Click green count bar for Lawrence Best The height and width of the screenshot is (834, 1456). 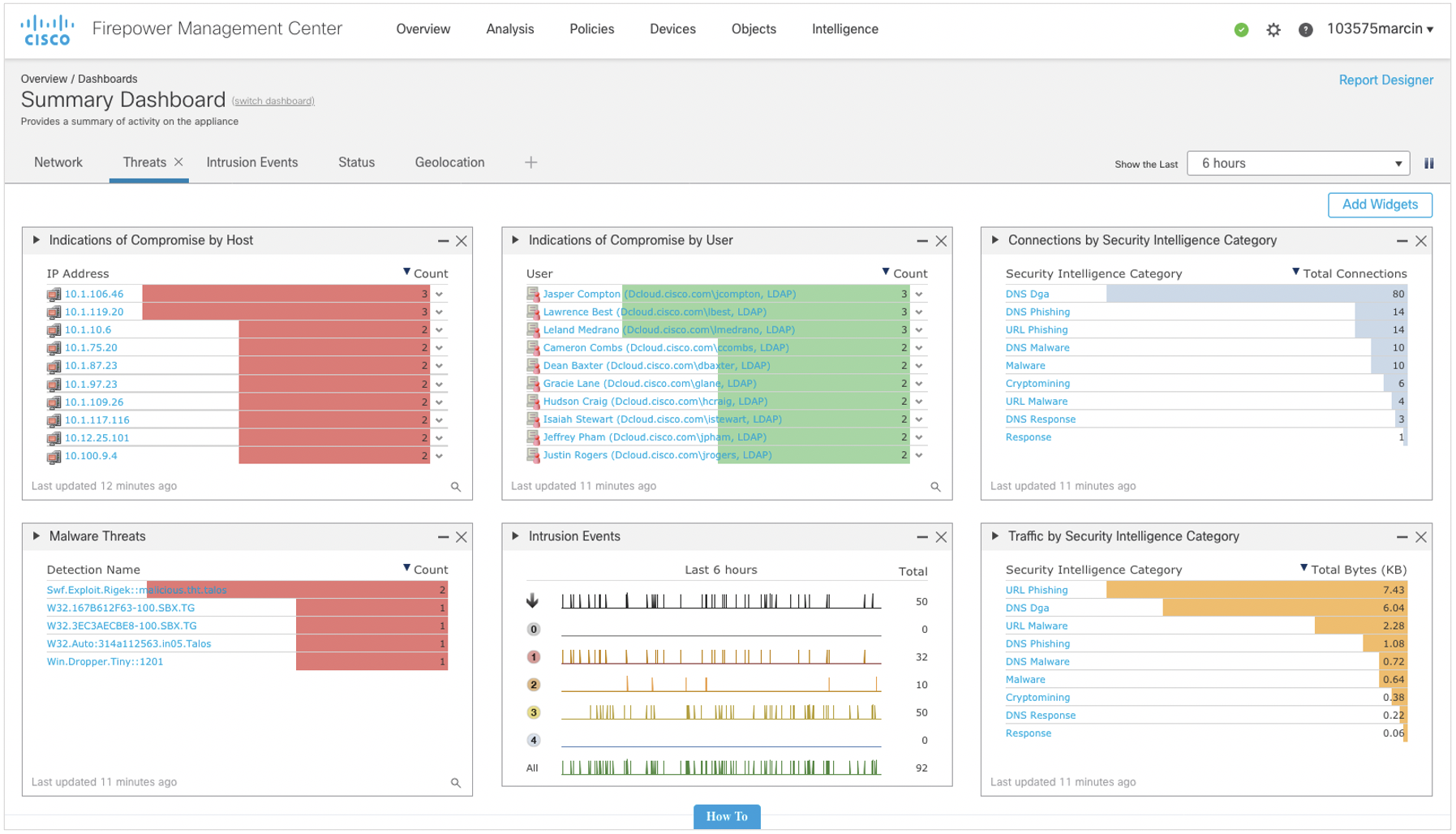[765, 312]
